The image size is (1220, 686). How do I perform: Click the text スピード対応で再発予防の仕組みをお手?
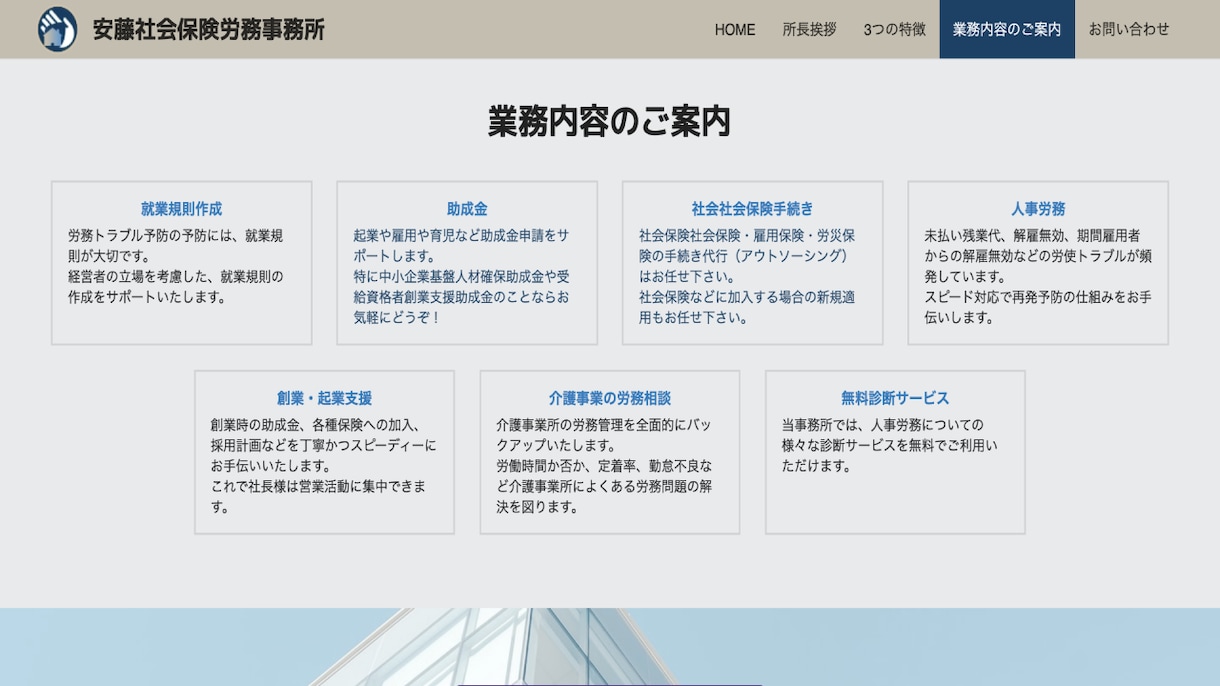(x=1038, y=297)
